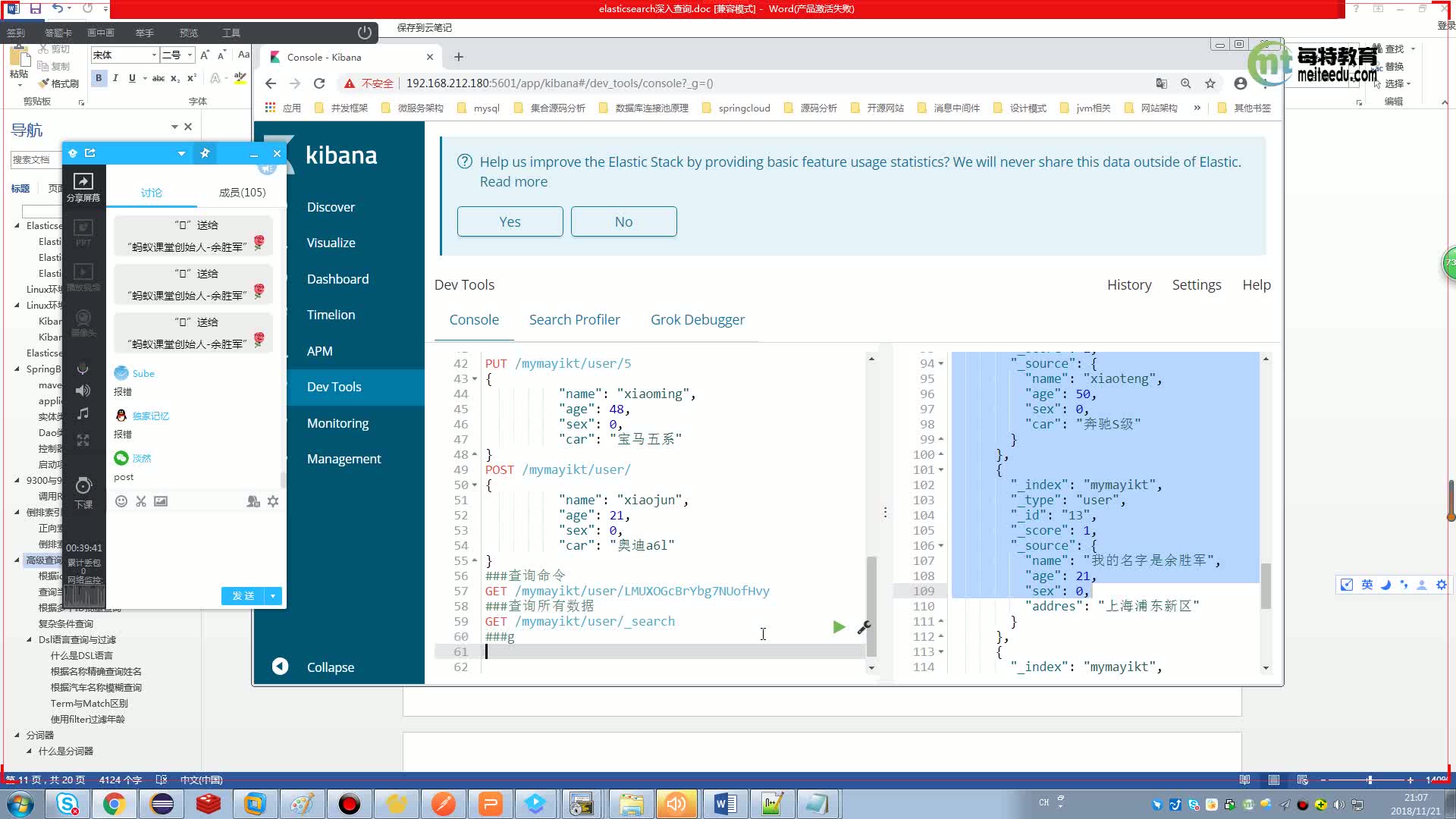Toggle superscript x² in Word
Screen dimensions: 1456x819
coord(192,78)
